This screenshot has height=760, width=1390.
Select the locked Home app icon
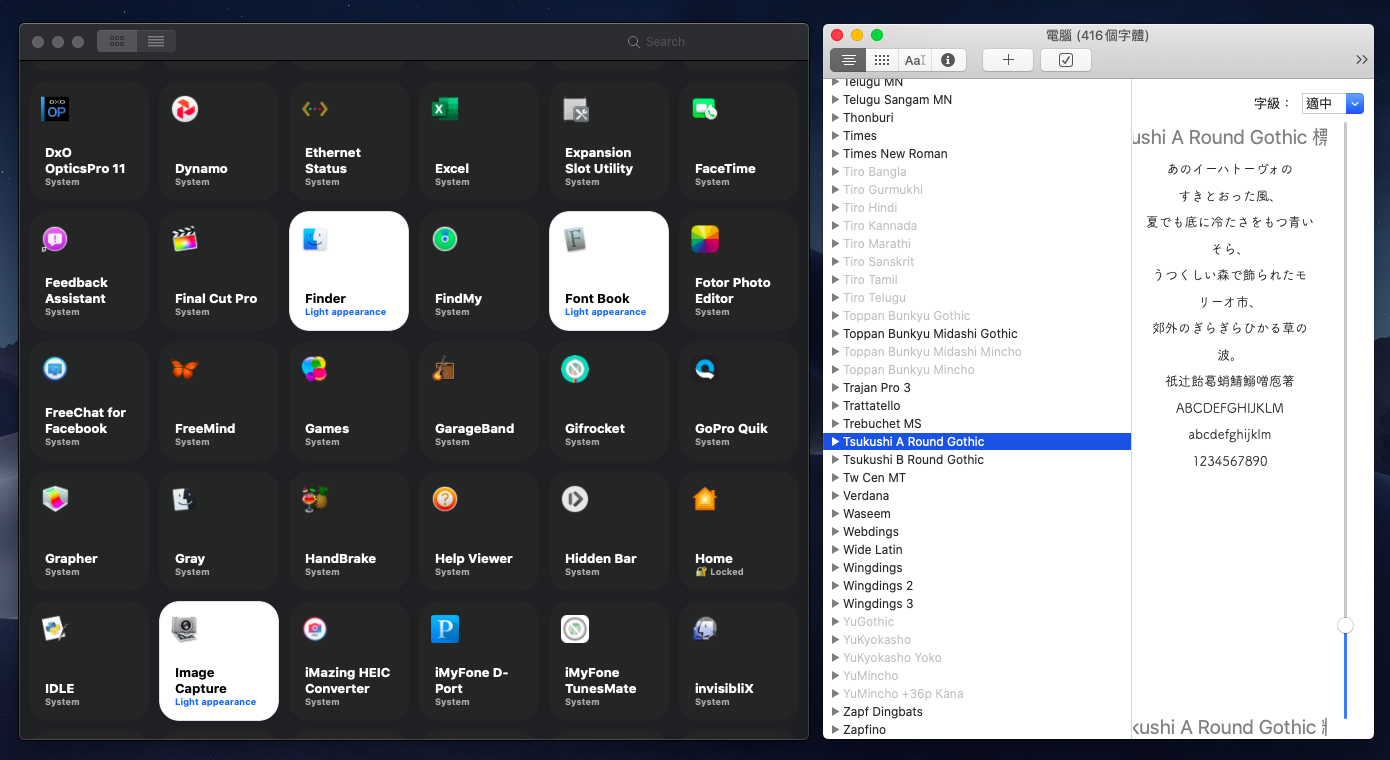point(705,498)
